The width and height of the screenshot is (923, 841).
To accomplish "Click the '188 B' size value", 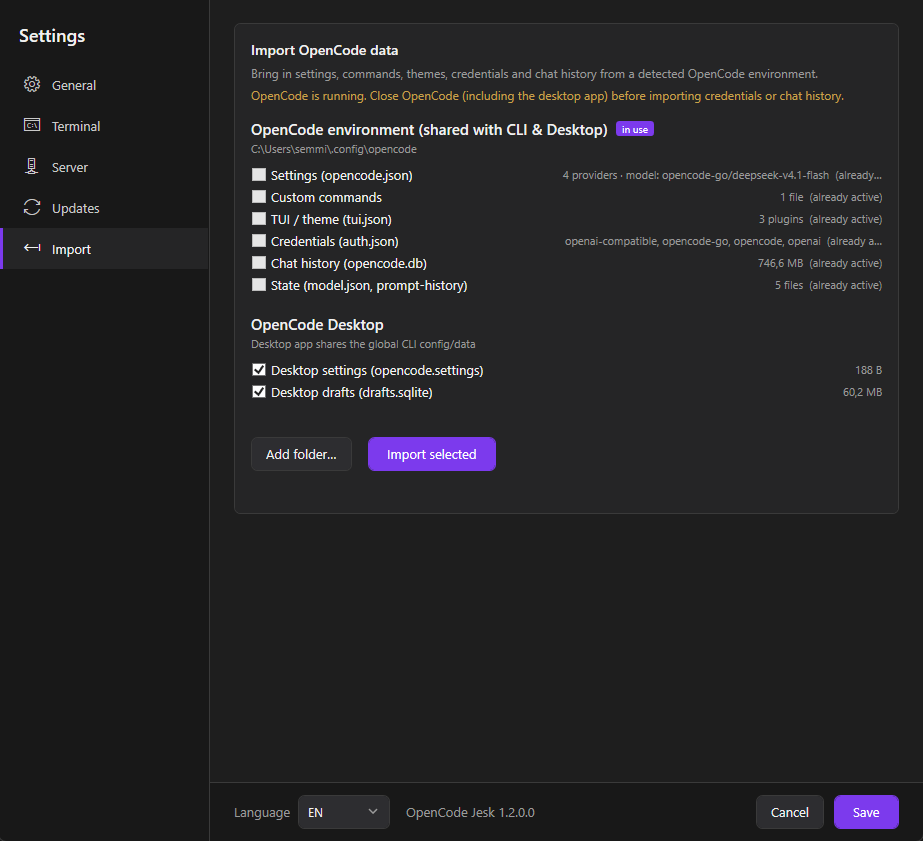I will (868, 370).
